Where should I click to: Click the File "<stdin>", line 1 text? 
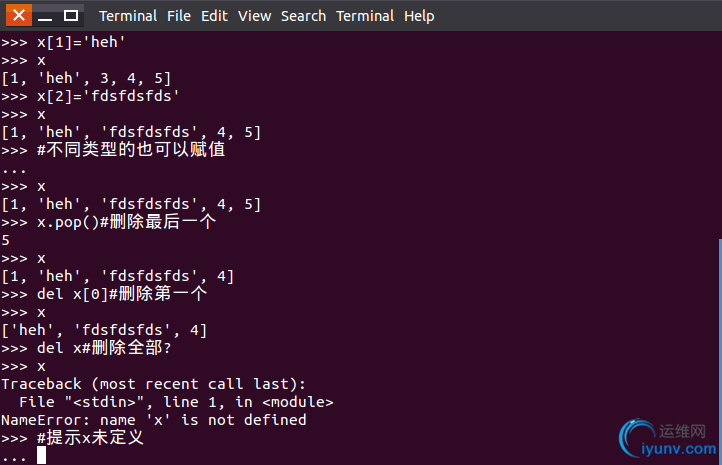click(x=122, y=402)
